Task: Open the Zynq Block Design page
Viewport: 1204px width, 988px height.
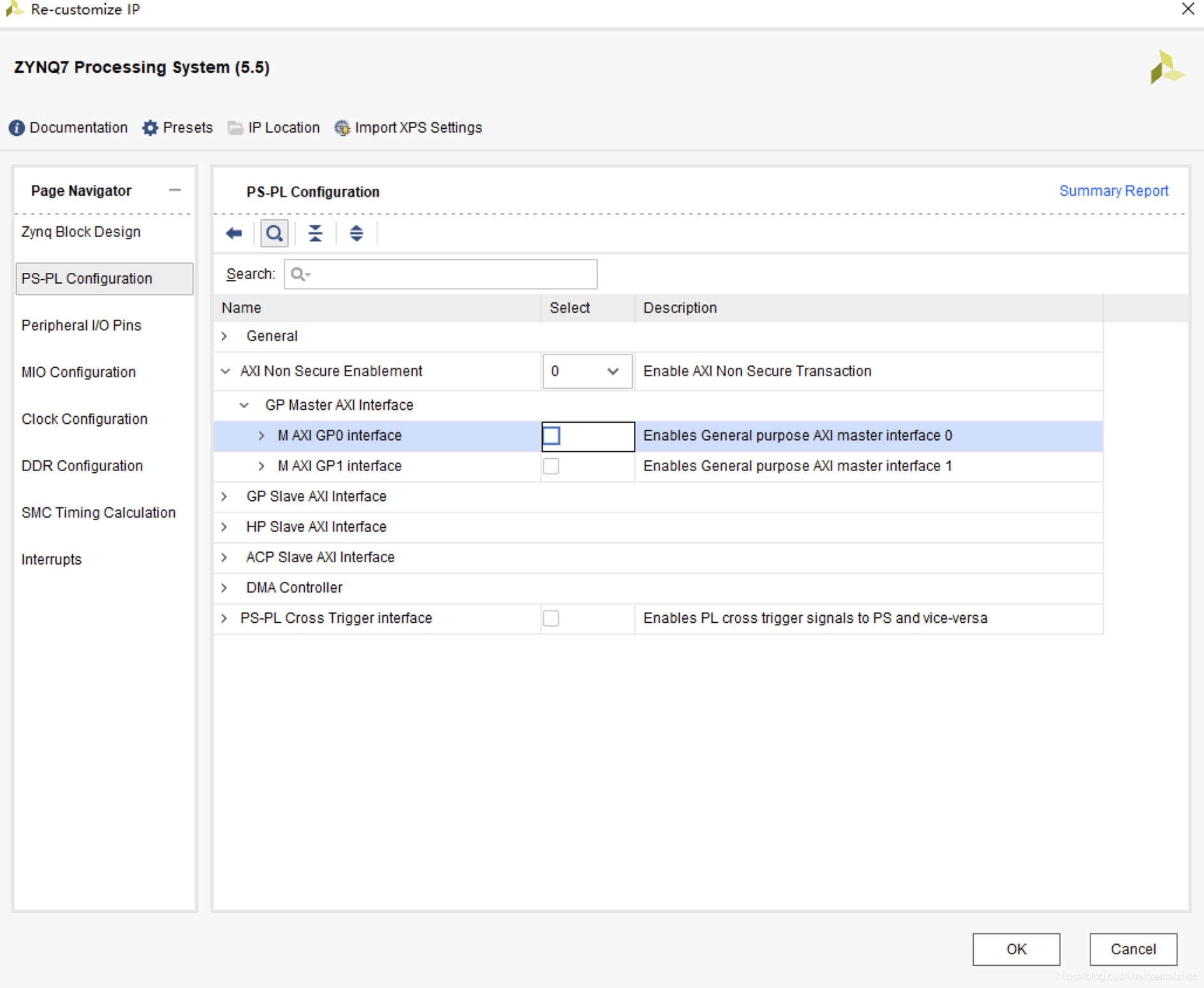Action: [81, 232]
